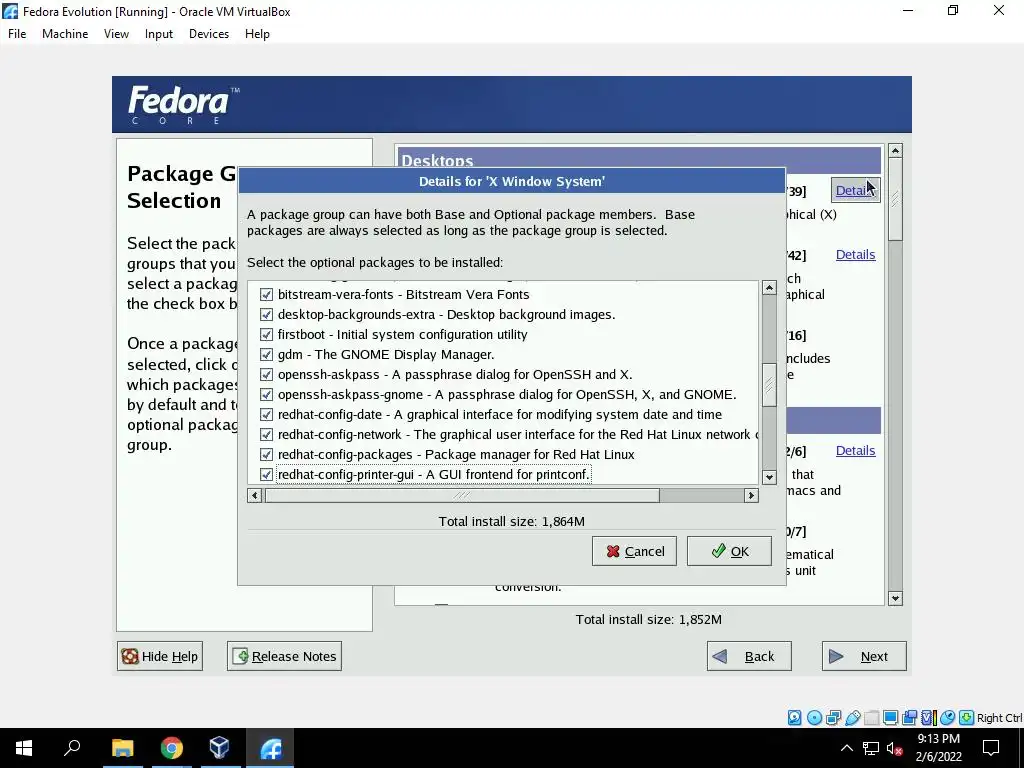
Task: Open the Help menu
Action: pyautogui.click(x=257, y=34)
